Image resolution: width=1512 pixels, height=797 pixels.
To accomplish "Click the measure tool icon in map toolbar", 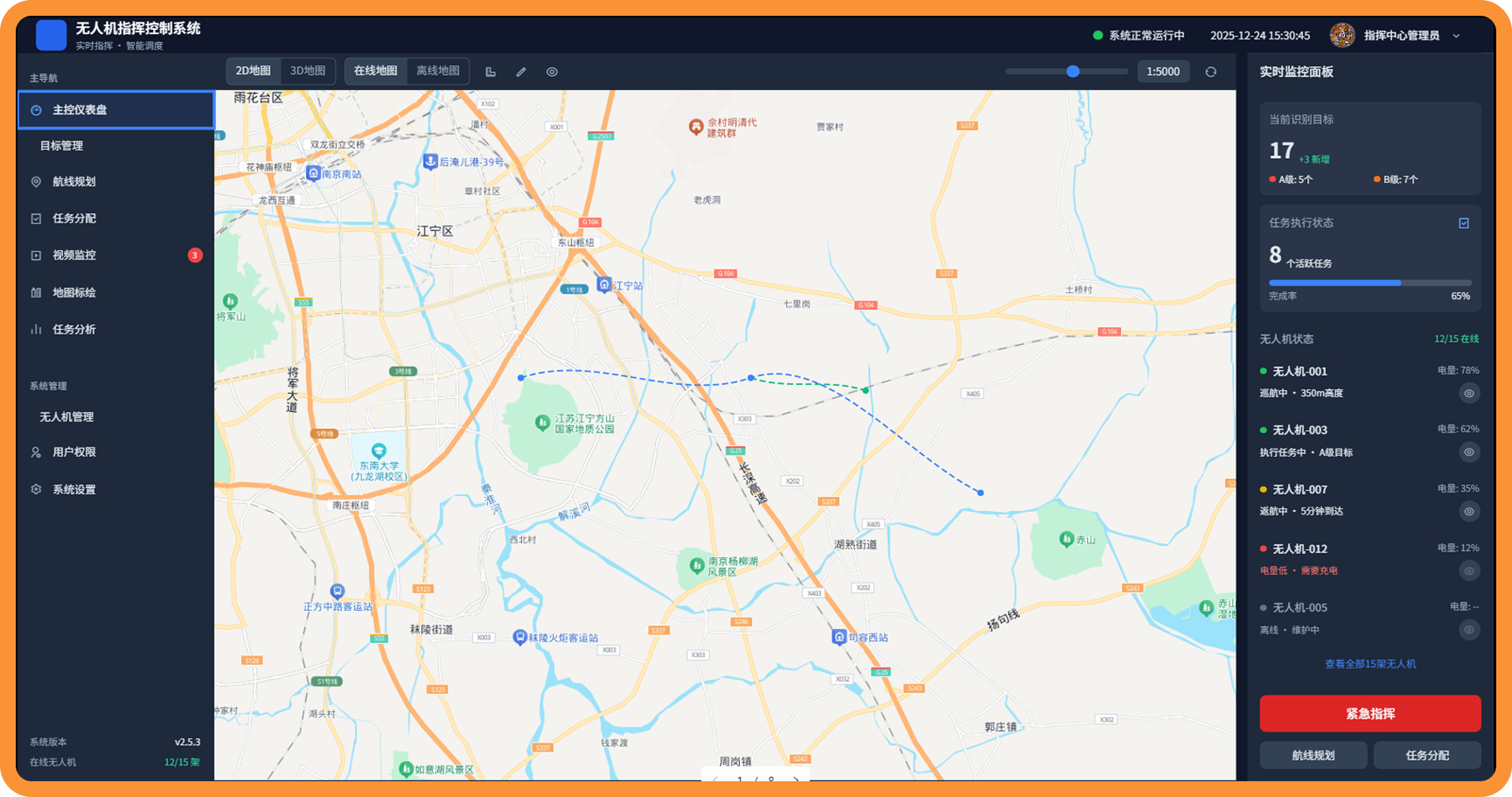I will tap(491, 72).
